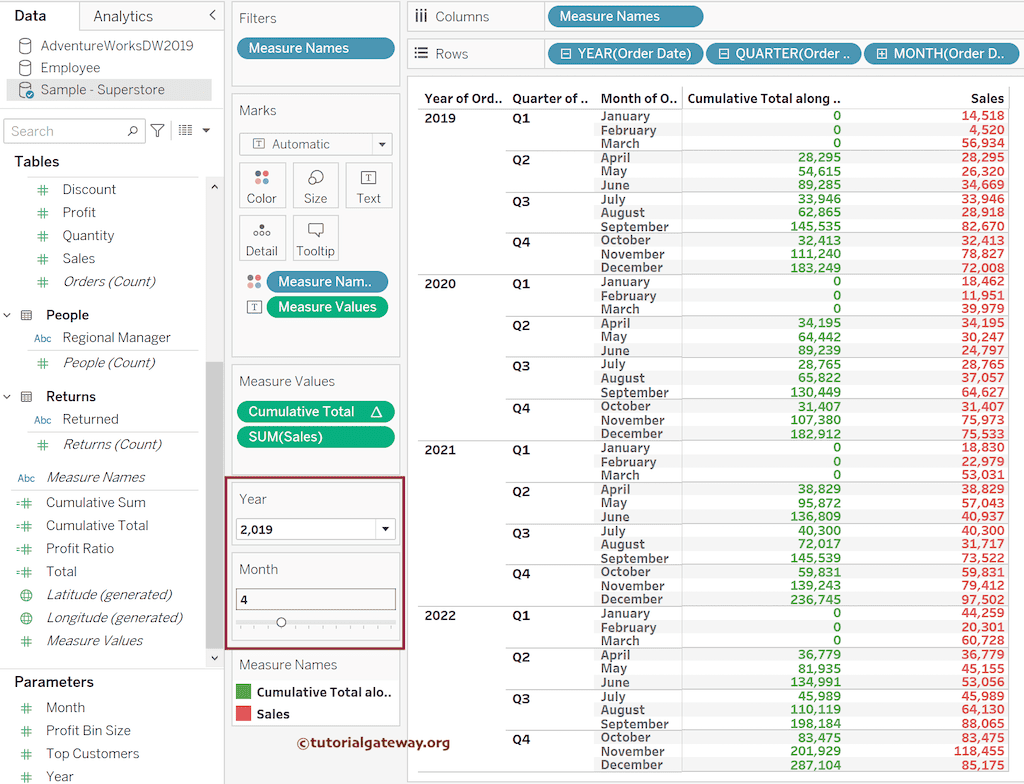Click the Sample - Superstore data source icon
The width and height of the screenshot is (1024, 784).
[23, 89]
